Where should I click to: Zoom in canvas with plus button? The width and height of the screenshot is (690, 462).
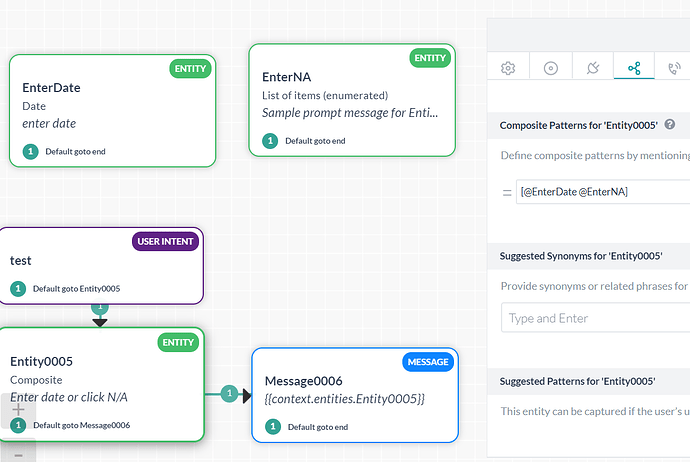(19, 409)
